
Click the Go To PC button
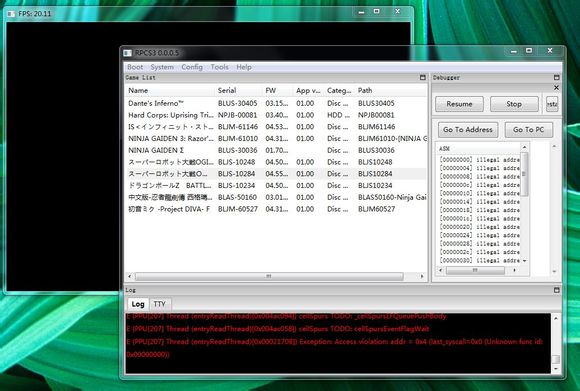528,129
